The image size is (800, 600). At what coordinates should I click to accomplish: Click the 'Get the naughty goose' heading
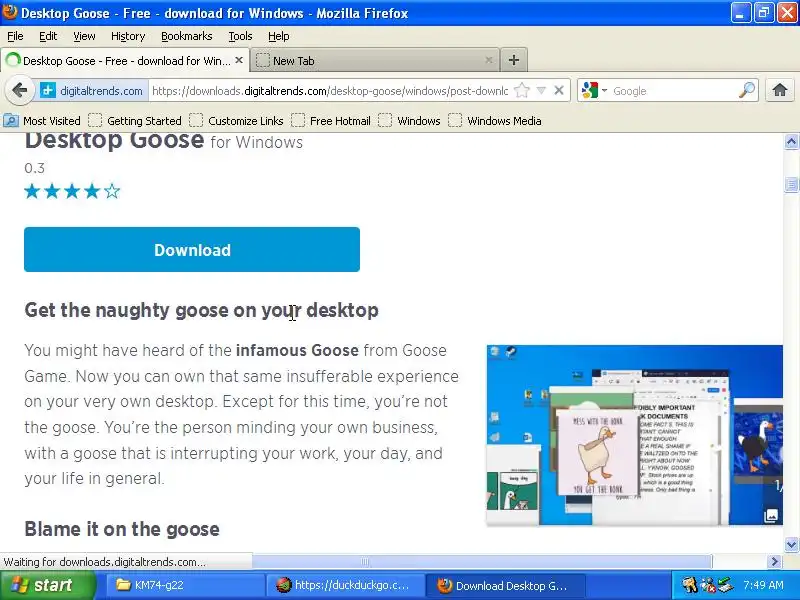click(202, 310)
